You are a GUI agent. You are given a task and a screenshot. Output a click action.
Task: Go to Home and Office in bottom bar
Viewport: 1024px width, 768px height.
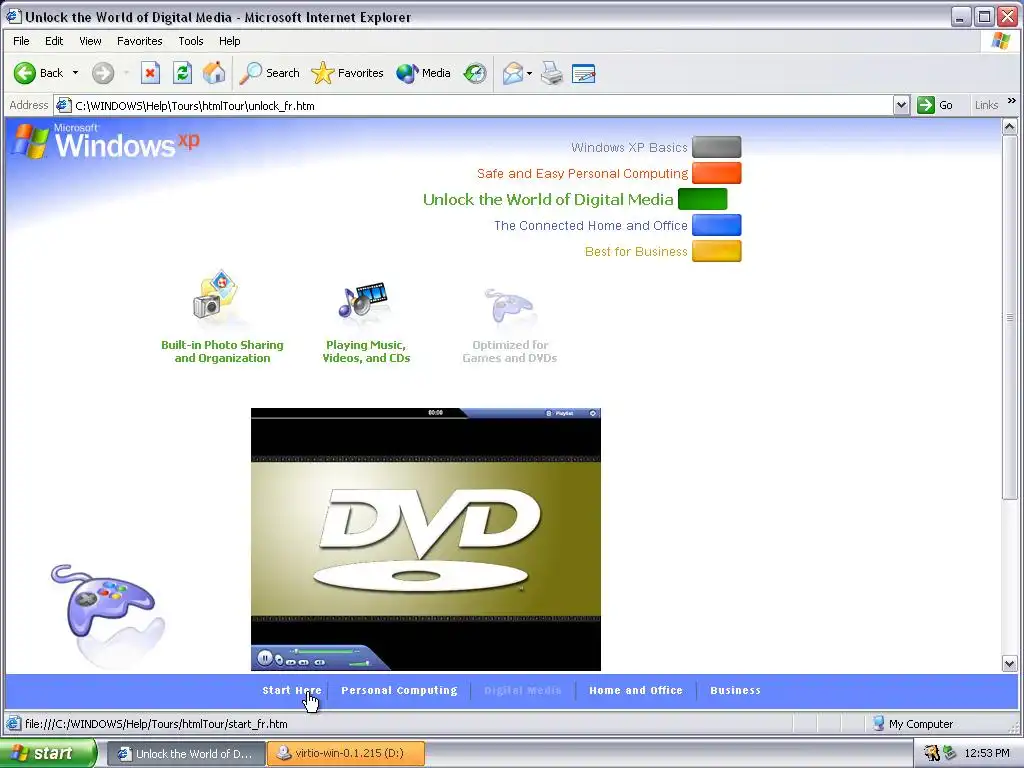(635, 690)
